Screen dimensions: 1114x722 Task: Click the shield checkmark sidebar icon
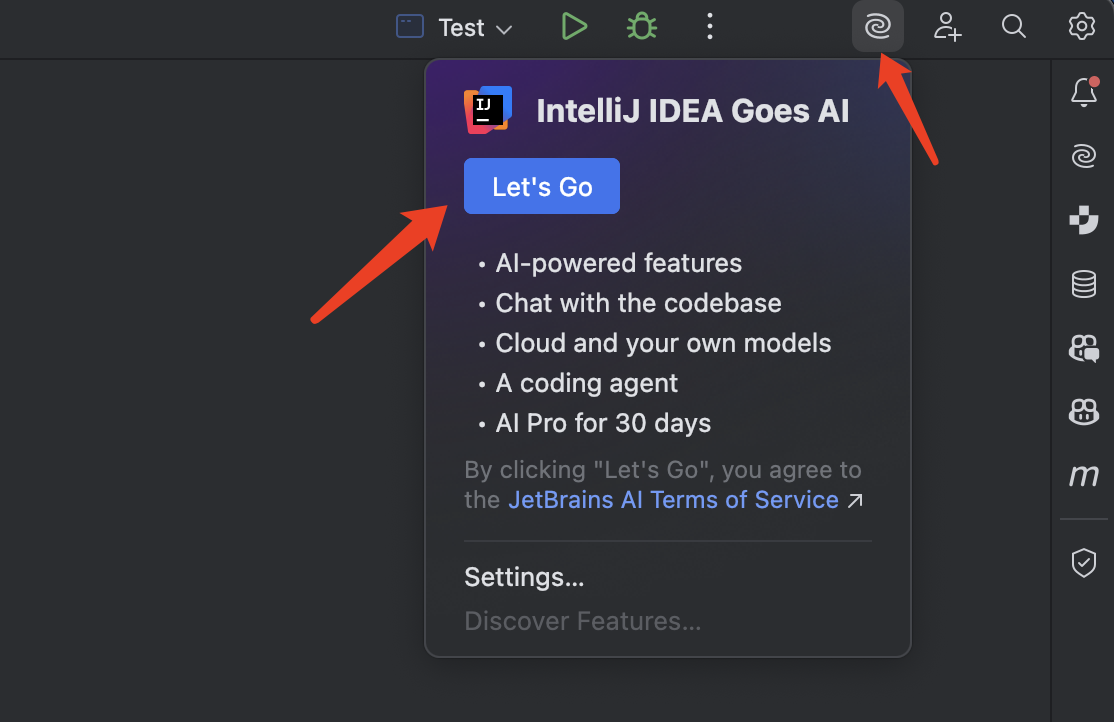tap(1084, 564)
